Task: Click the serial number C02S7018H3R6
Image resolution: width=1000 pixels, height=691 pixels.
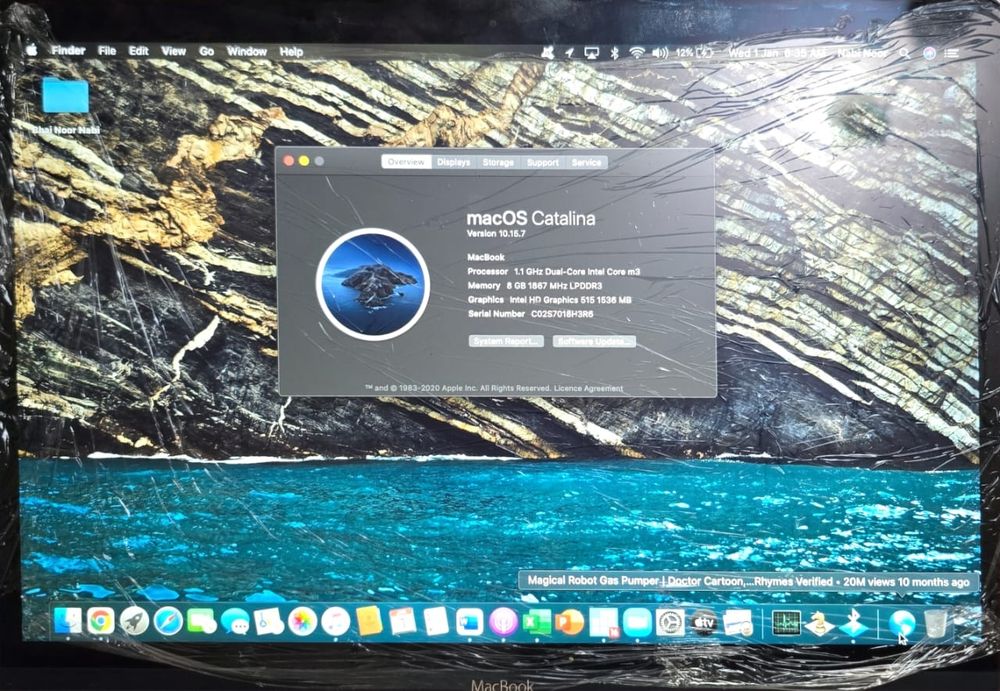Action: (x=562, y=314)
